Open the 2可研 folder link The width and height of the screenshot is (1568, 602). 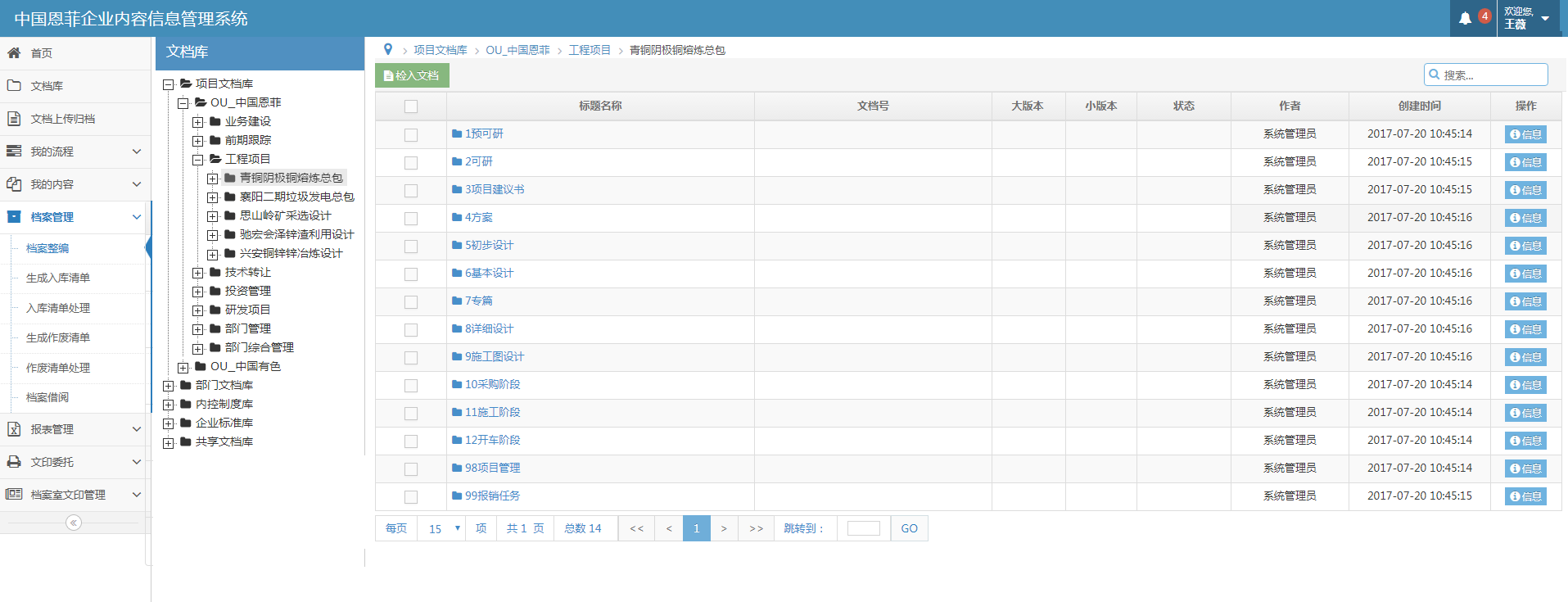479,161
